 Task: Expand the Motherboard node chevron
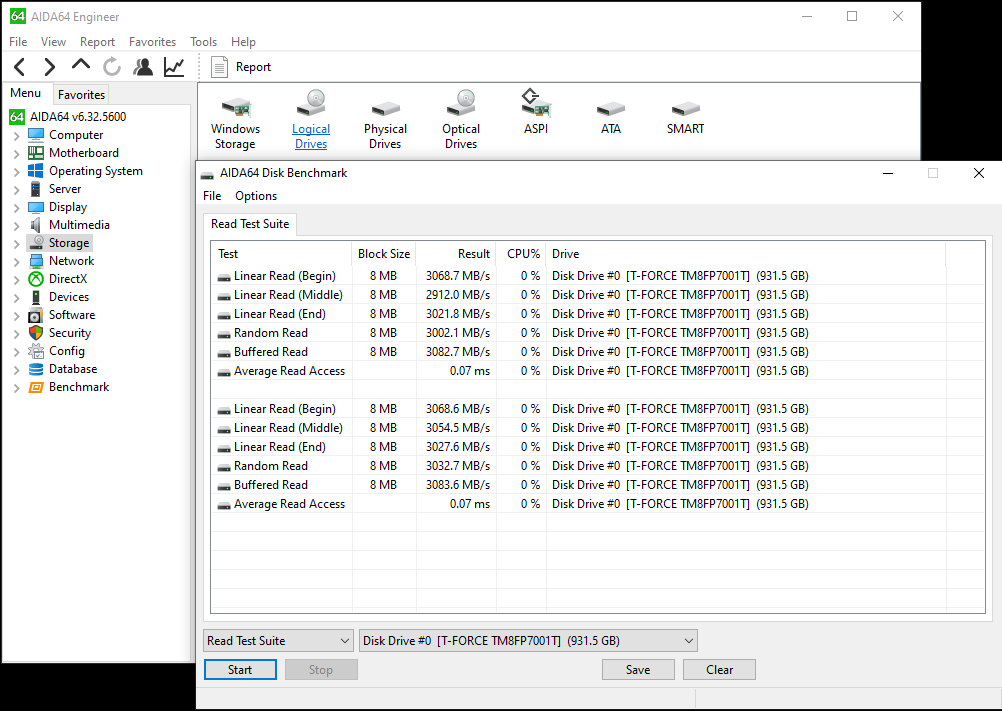[17, 153]
